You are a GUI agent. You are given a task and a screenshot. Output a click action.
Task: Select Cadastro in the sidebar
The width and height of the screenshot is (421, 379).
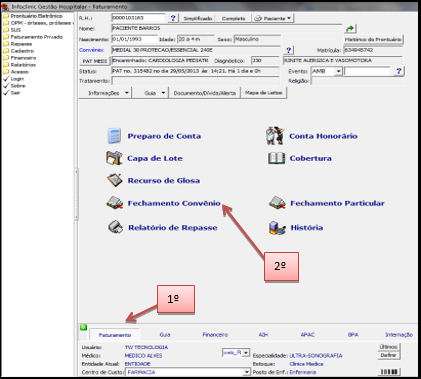18,51
